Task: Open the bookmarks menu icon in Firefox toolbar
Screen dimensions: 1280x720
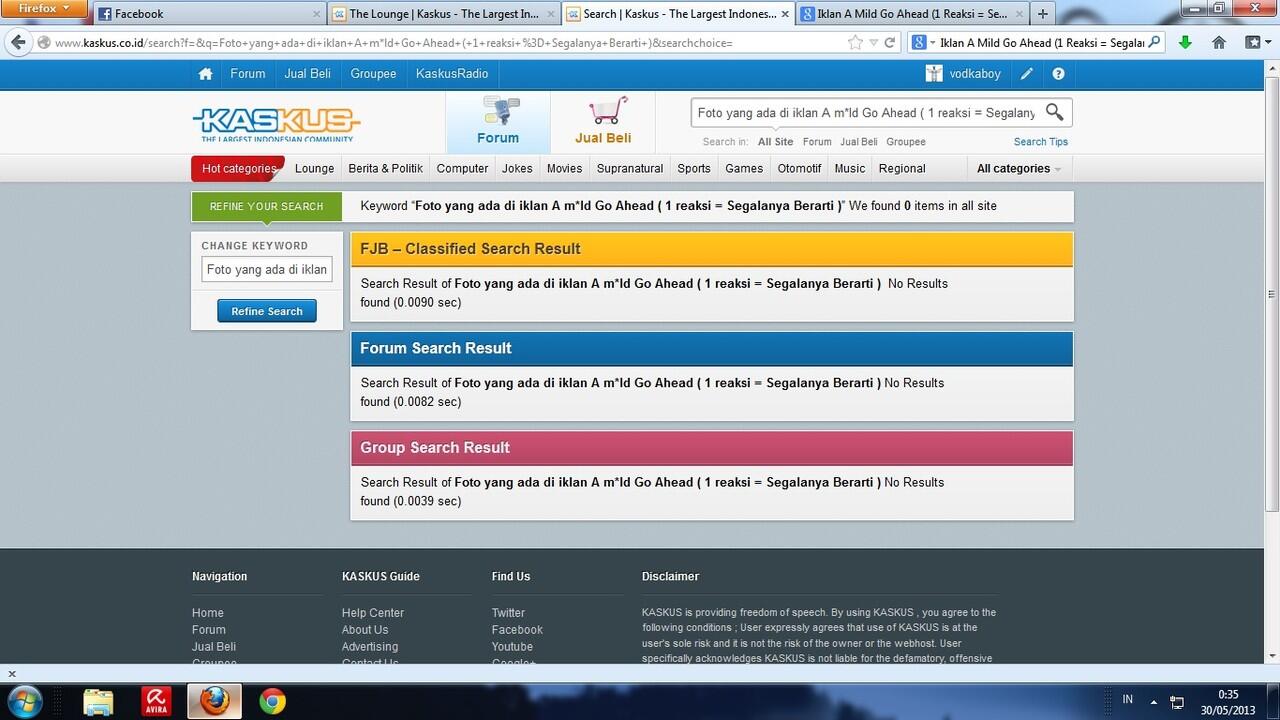Action: [x=1255, y=43]
